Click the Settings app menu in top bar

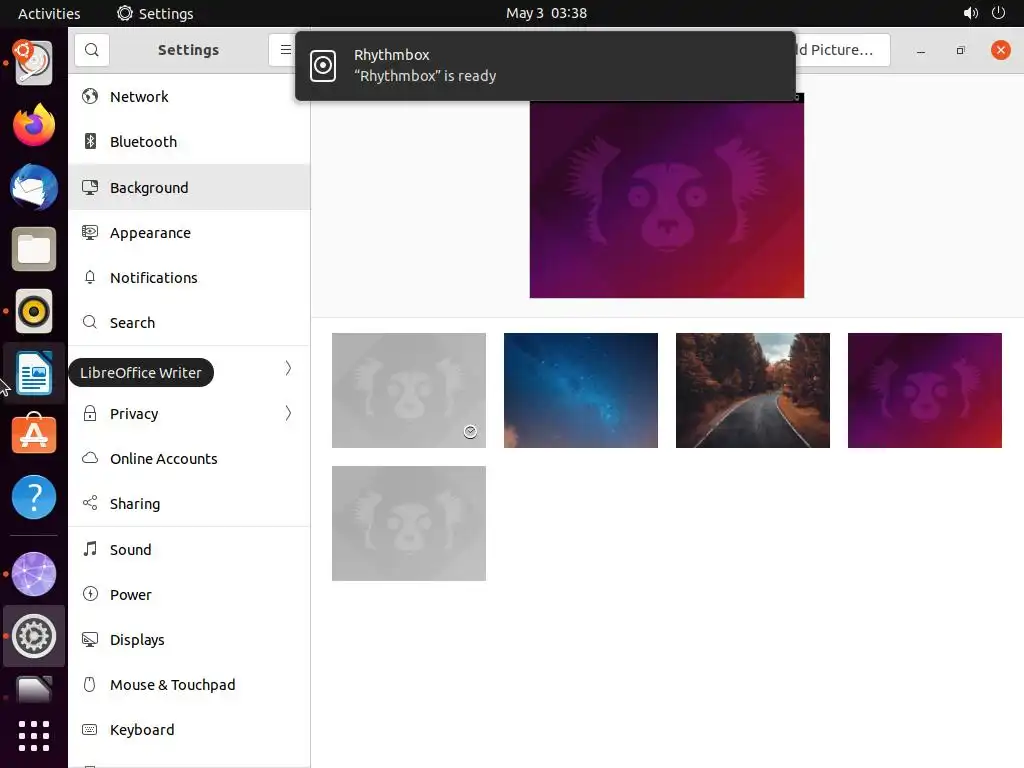point(155,13)
